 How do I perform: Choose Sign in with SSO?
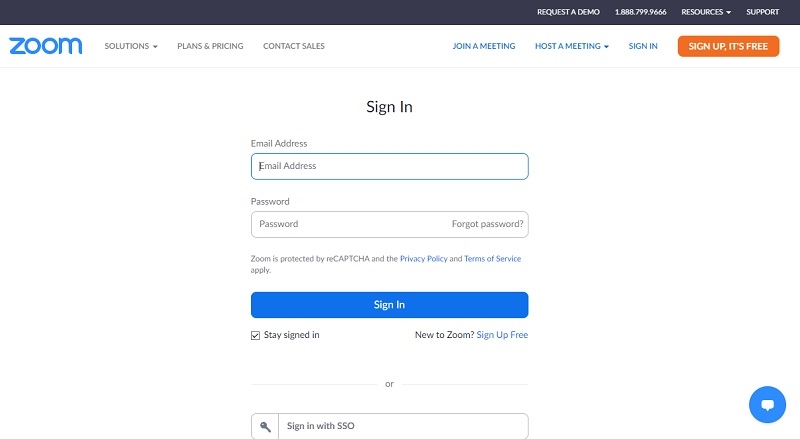pyautogui.click(x=401, y=426)
